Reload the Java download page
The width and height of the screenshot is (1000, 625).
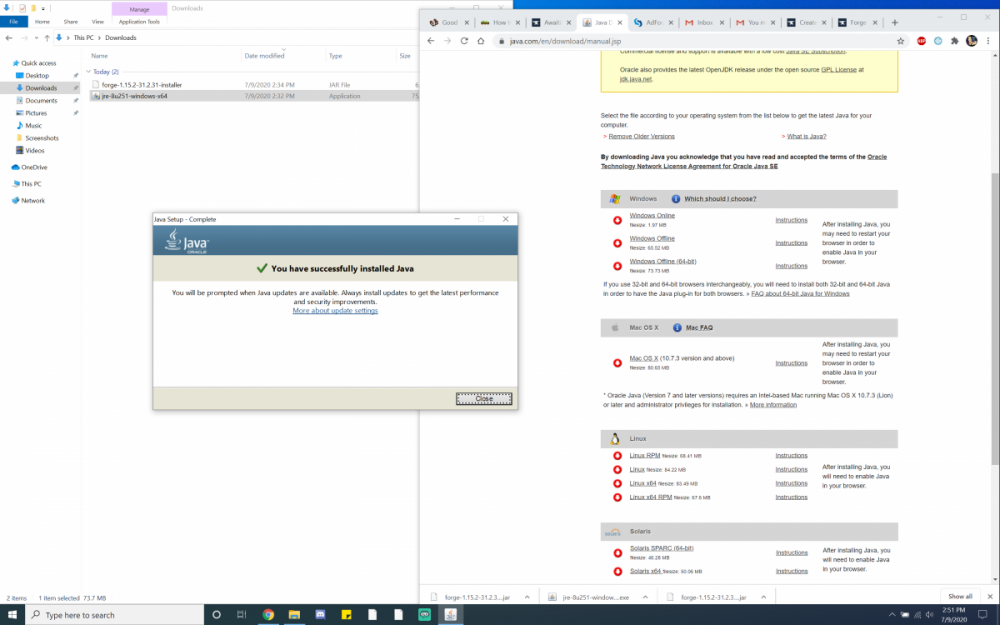[x=465, y=41]
